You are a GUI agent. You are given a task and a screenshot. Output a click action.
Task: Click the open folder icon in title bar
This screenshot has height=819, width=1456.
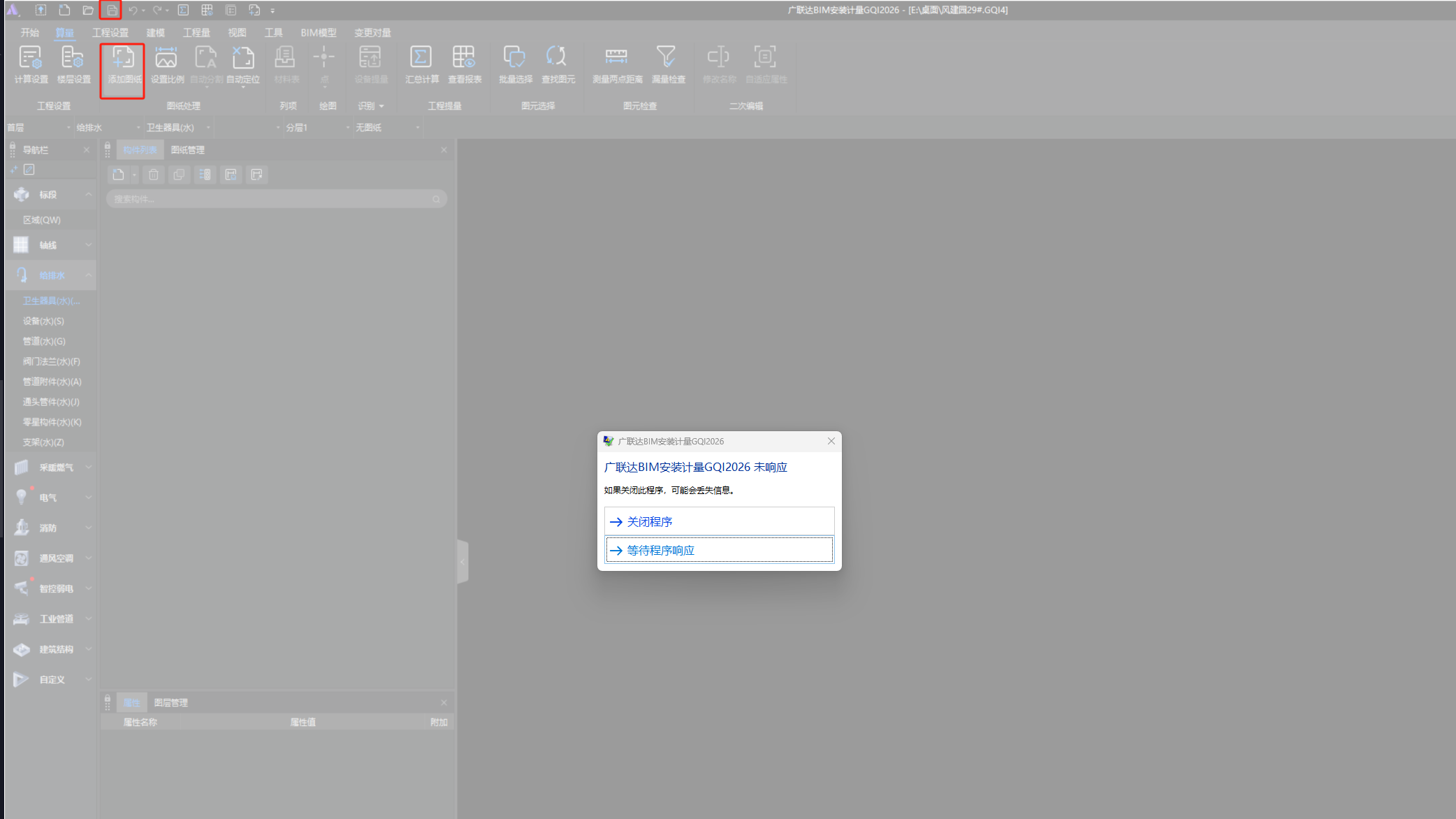click(x=87, y=10)
